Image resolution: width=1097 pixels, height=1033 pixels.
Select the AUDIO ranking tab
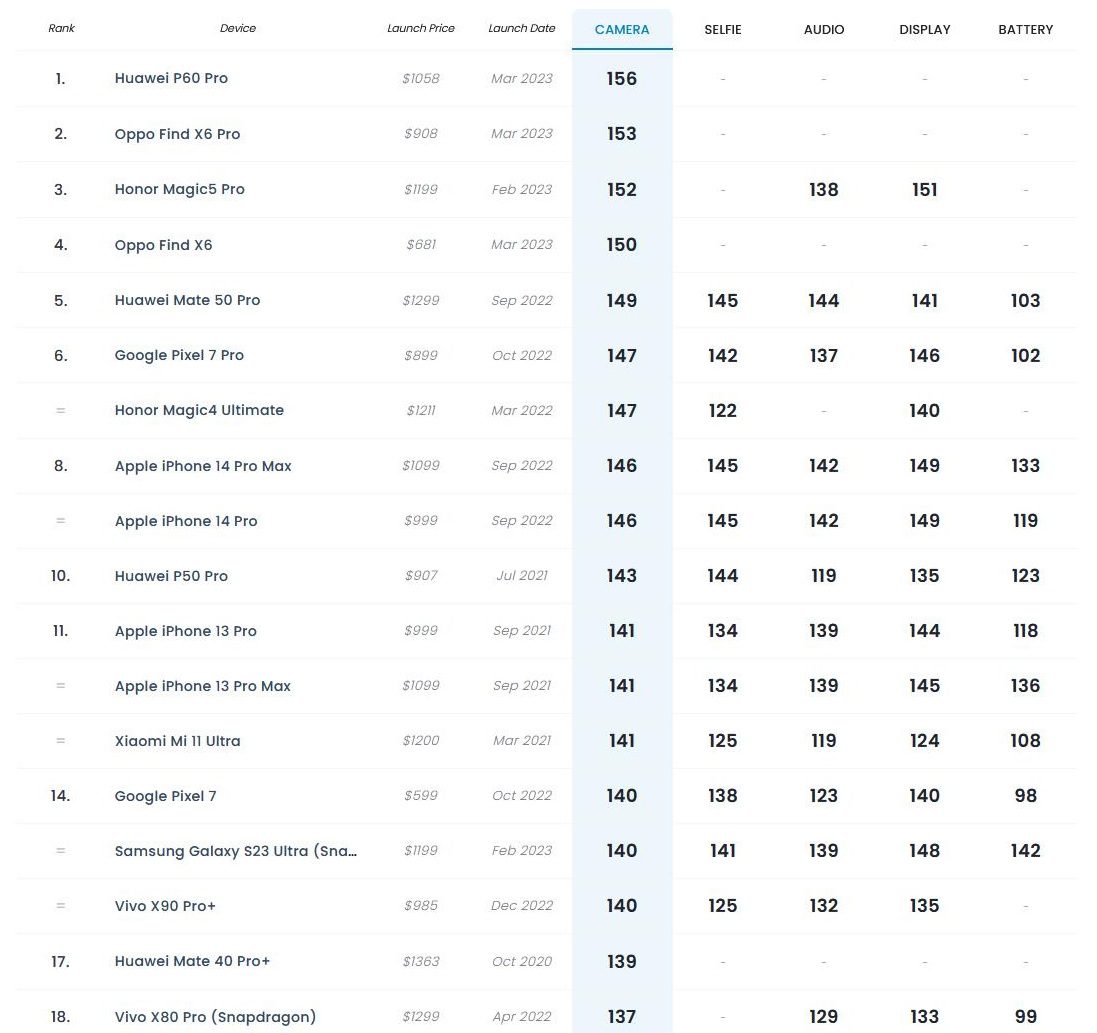[823, 29]
